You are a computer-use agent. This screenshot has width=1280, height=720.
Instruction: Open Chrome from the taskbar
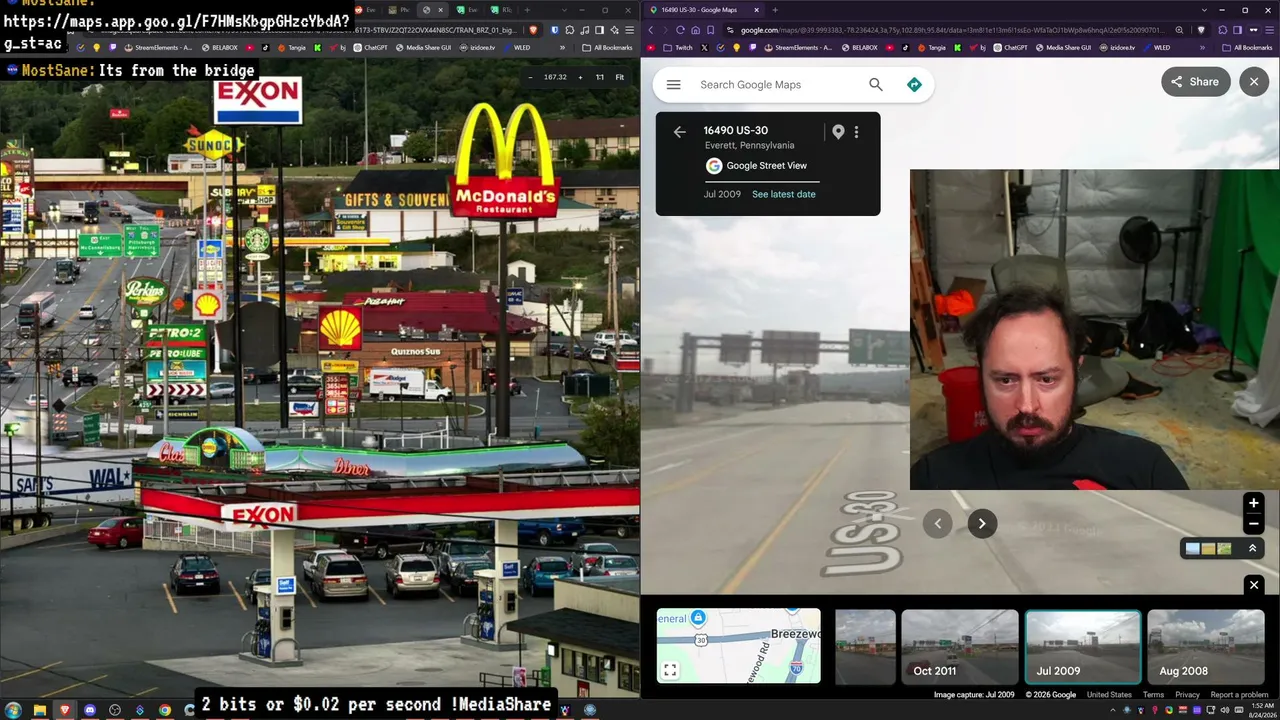pos(165,710)
